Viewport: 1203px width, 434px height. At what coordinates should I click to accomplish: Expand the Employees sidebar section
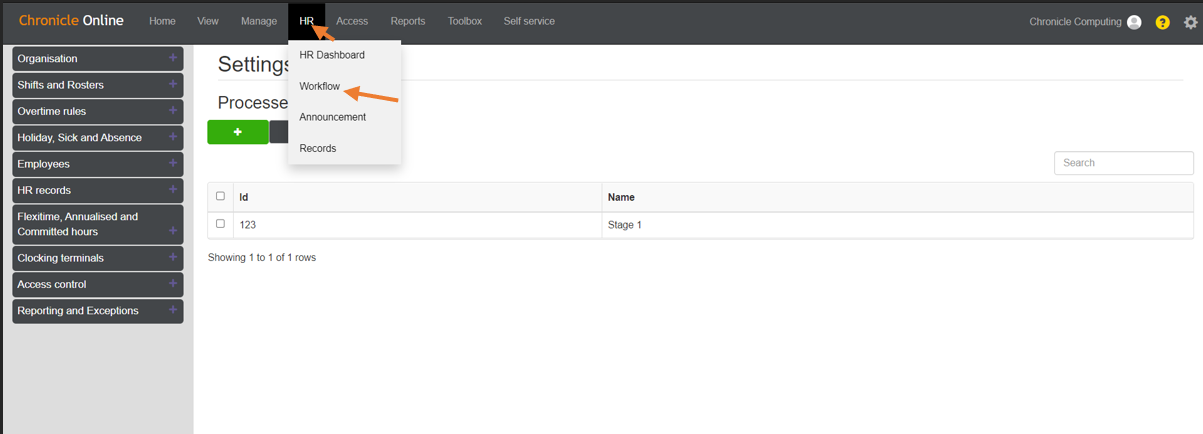[x=98, y=164]
